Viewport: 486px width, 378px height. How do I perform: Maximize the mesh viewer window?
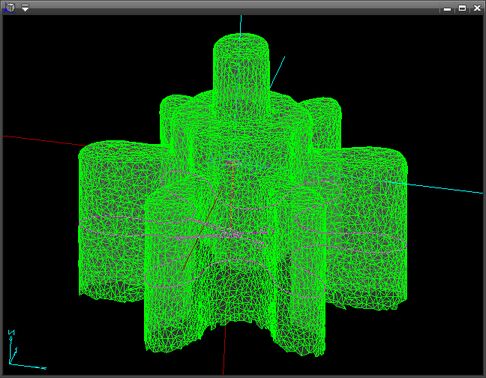(462, 8)
